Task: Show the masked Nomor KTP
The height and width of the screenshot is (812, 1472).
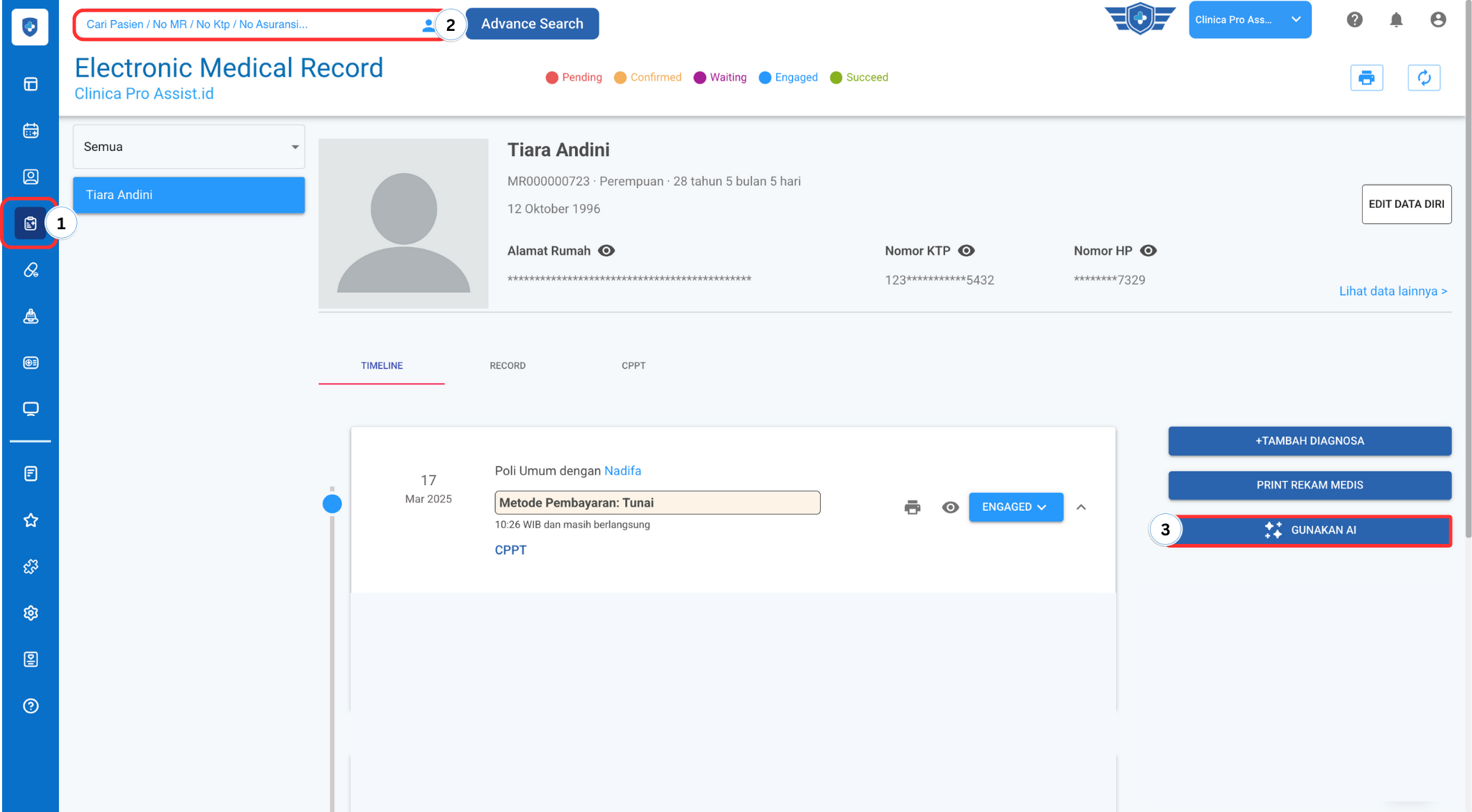Action: point(967,251)
